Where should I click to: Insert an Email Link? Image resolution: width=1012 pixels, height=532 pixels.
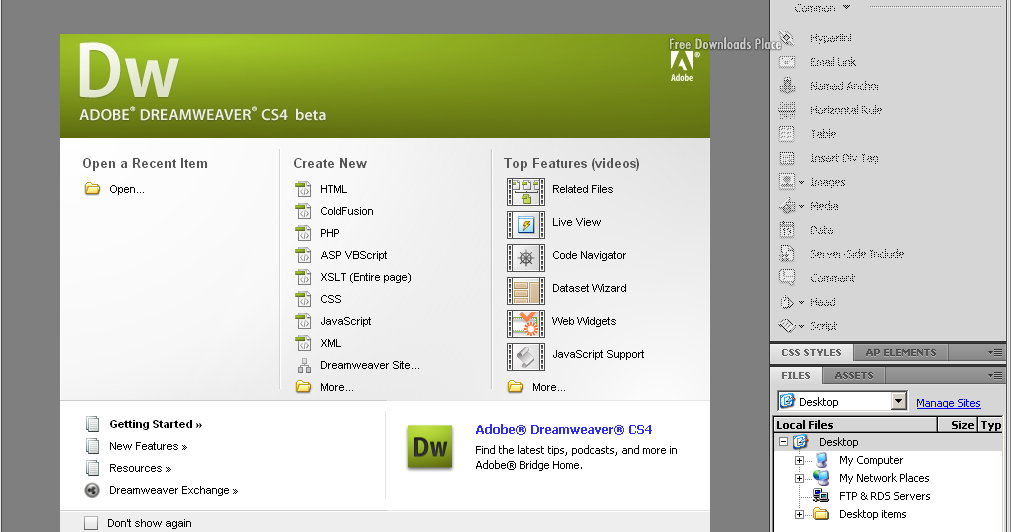click(x=833, y=62)
